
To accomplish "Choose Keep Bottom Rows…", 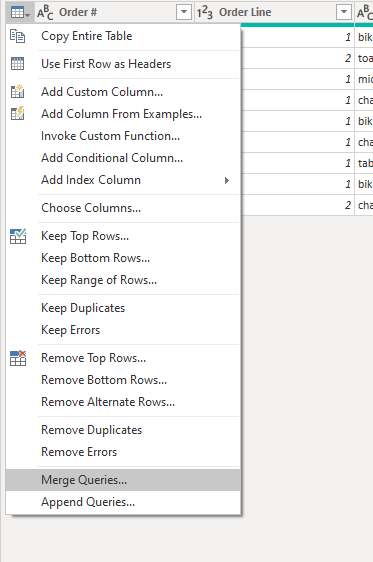I will coord(123,258).
